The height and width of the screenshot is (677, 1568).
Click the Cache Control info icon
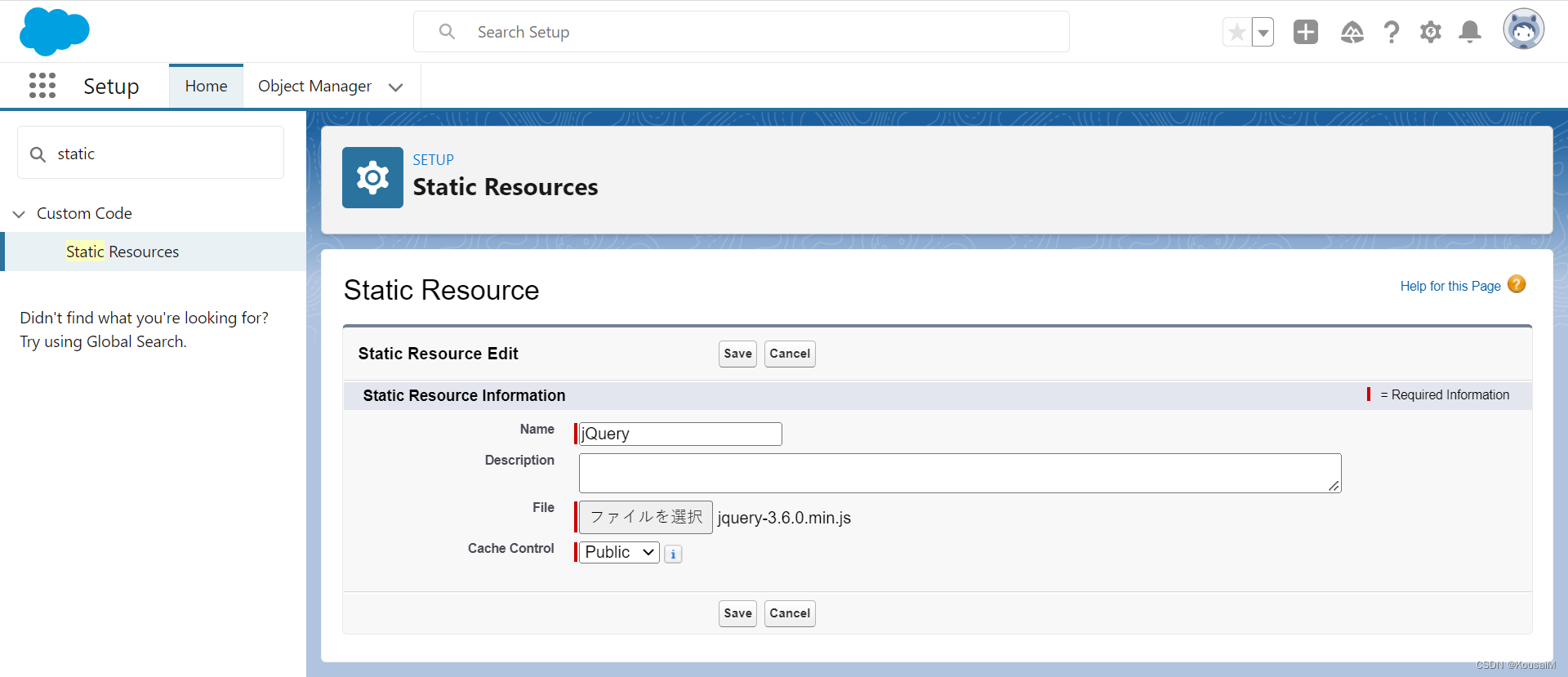click(x=673, y=555)
